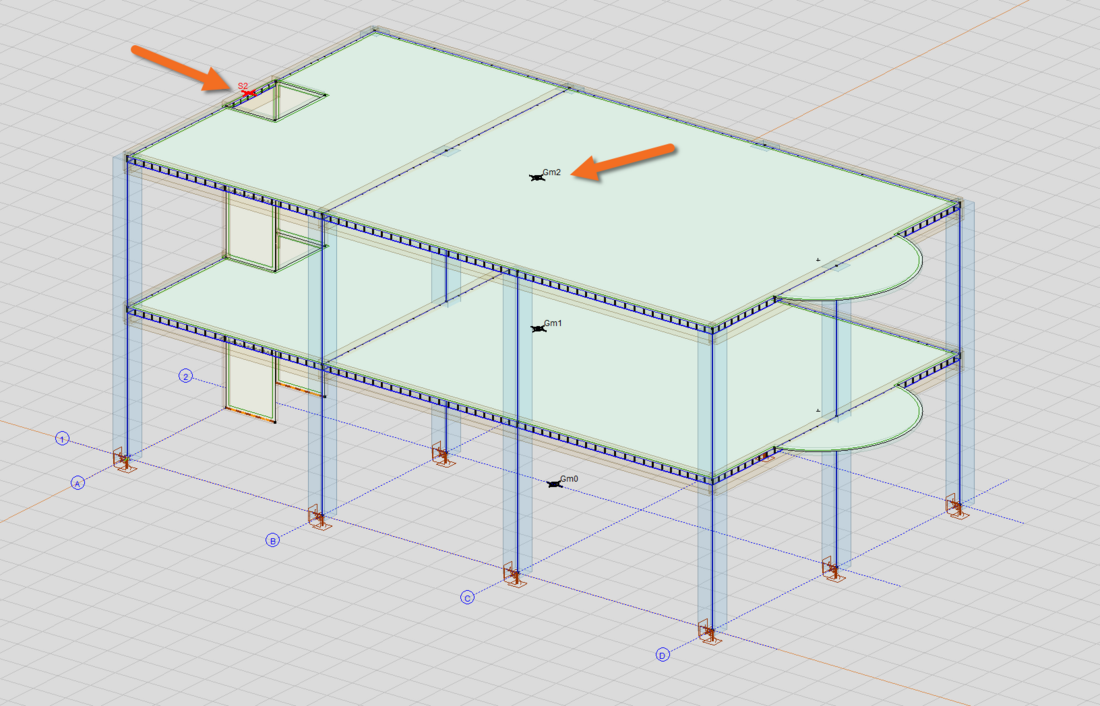Select the support icon at grid D
The image size is (1100, 706).
click(708, 634)
